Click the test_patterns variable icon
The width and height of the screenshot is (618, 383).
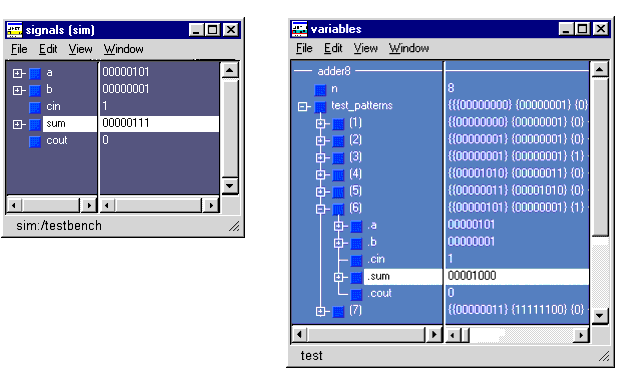pos(320,107)
